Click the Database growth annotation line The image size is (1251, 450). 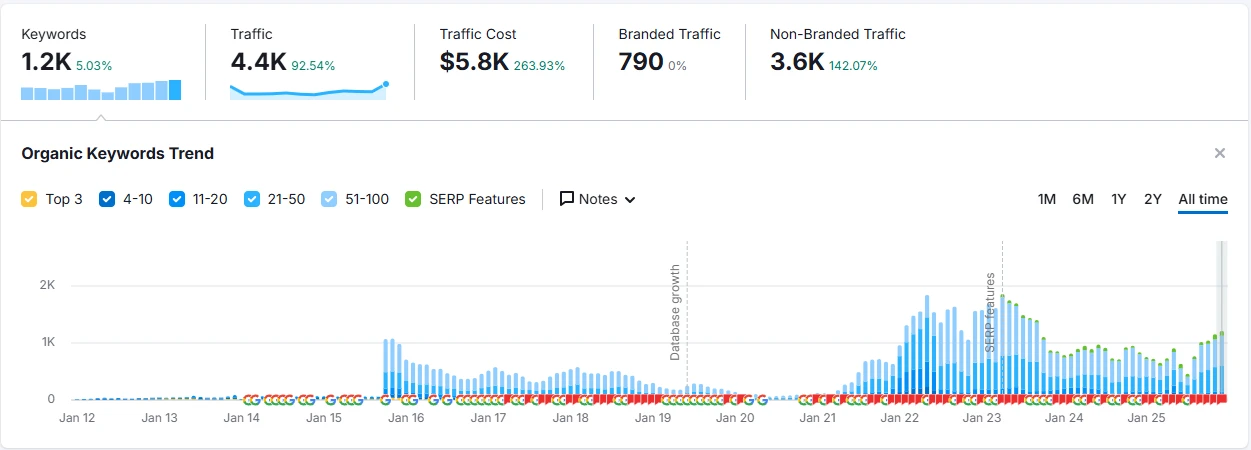687,320
